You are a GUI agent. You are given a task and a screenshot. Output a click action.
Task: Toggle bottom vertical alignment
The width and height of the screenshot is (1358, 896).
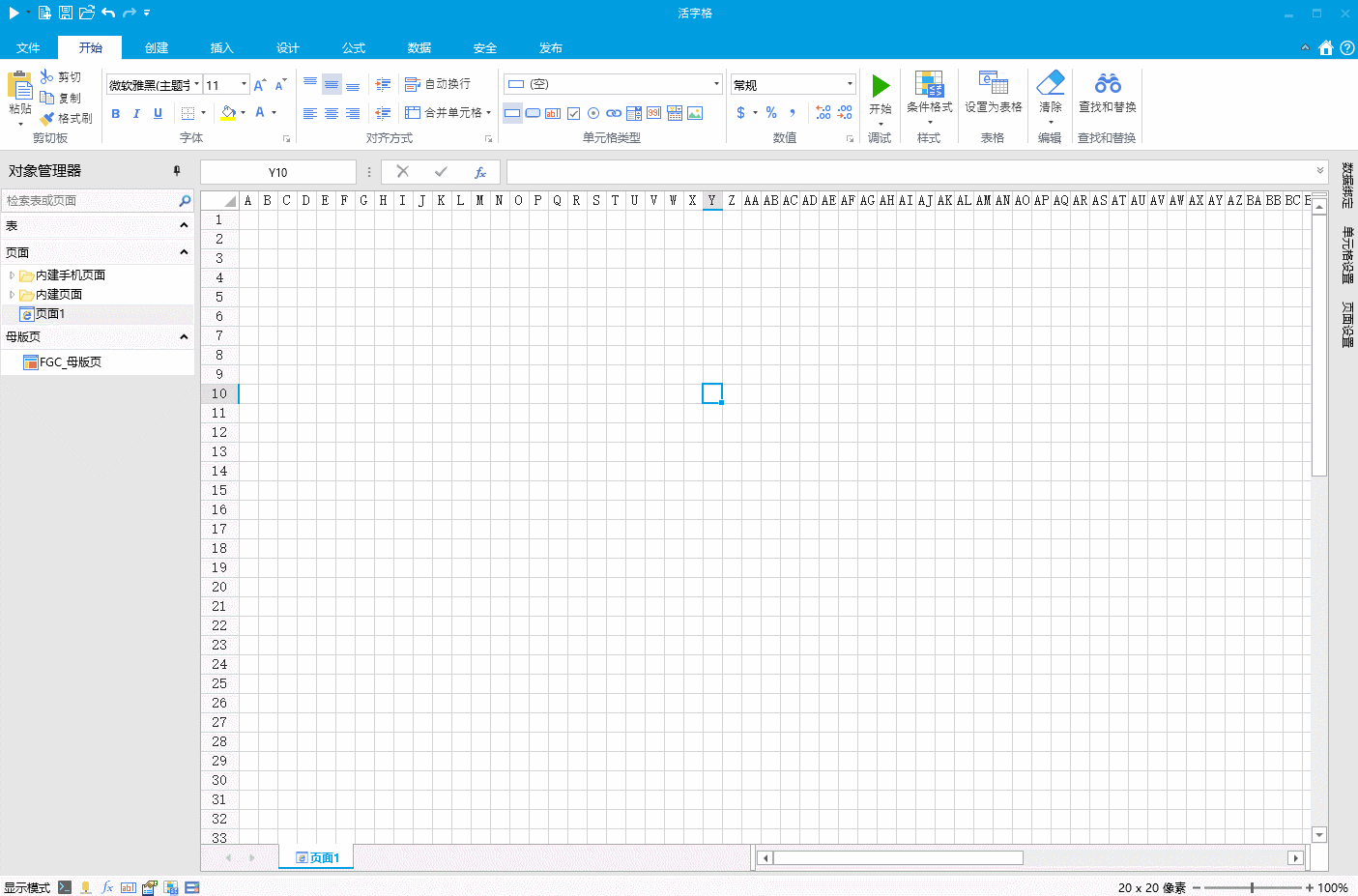pyautogui.click(x=353, y=85)
